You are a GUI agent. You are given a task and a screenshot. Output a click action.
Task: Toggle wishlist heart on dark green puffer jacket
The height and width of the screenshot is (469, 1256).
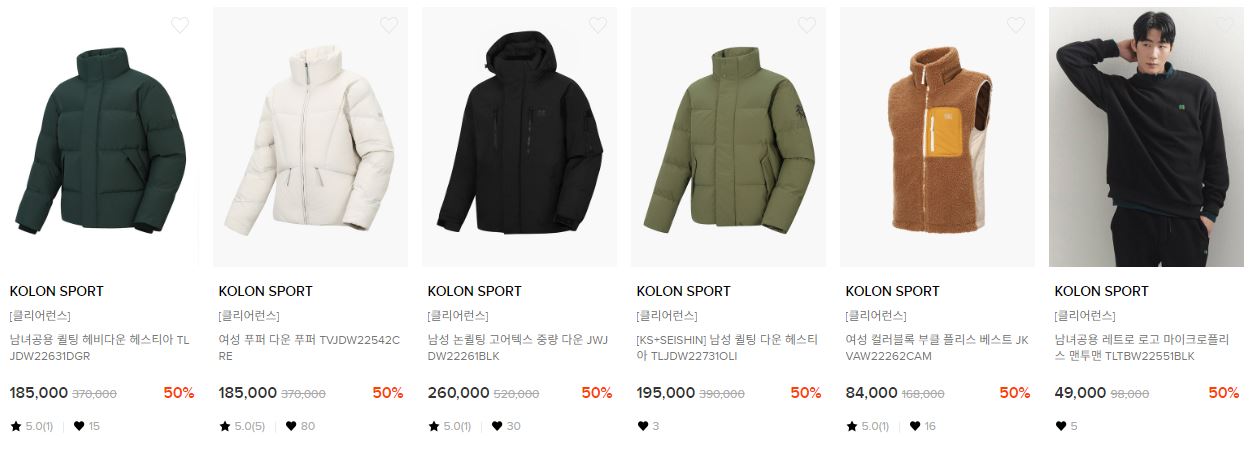[180, 25]
